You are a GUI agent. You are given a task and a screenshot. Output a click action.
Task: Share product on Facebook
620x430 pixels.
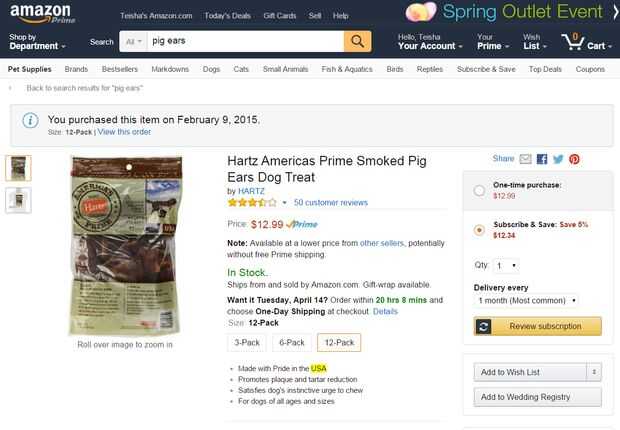(542, 159)
